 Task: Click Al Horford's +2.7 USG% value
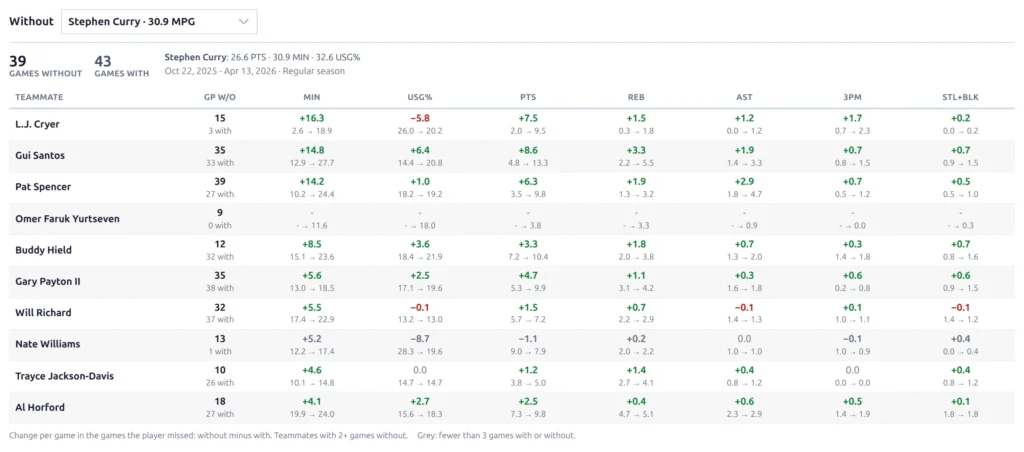tap(420, 401)
